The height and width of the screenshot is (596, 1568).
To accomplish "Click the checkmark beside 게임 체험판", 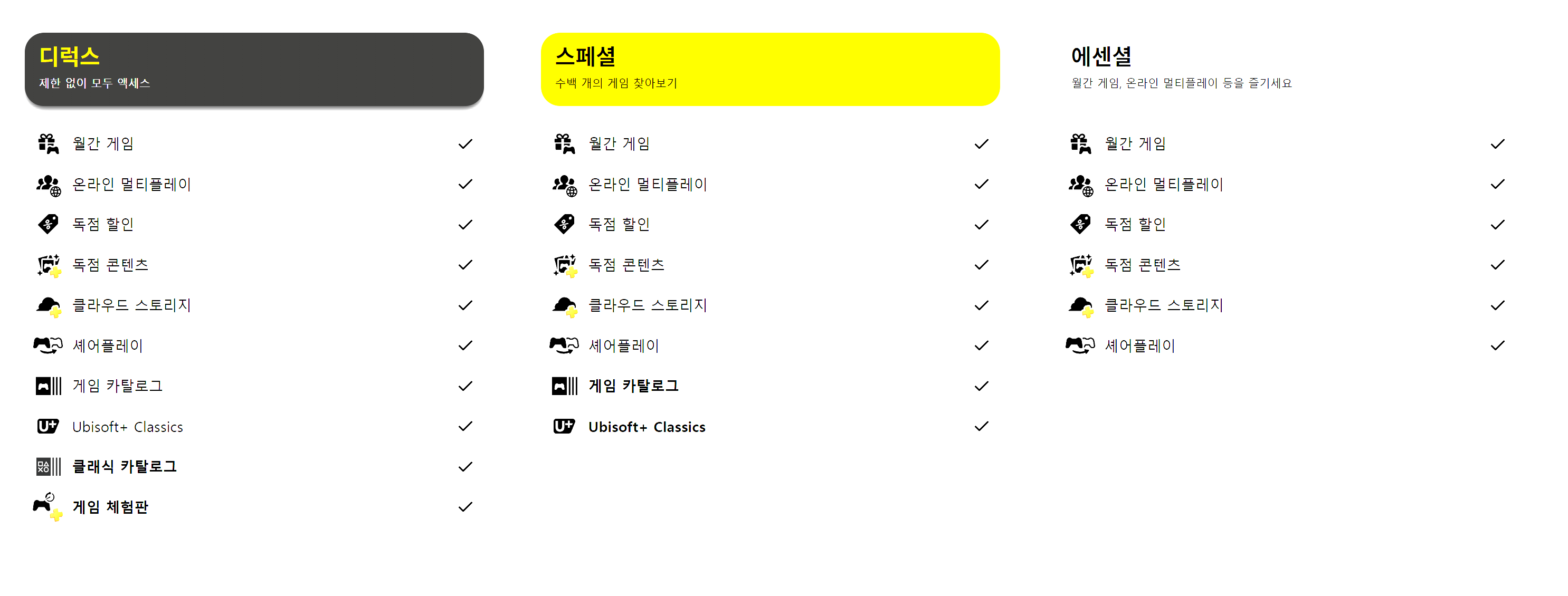I will 465,507.
